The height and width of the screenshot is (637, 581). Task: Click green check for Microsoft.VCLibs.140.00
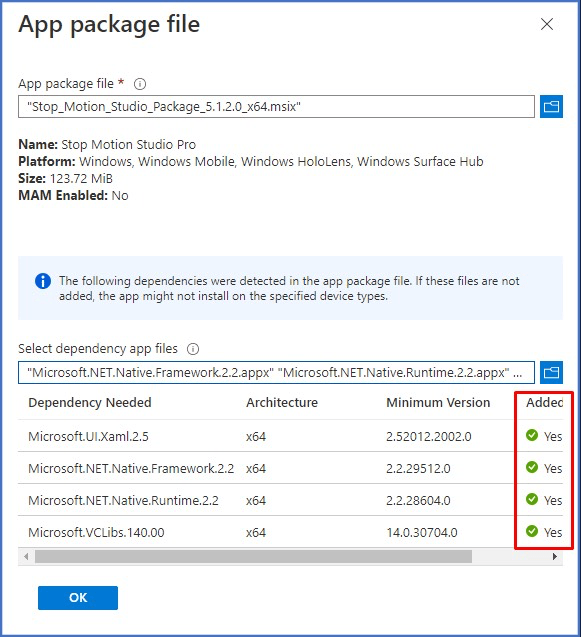532,531
